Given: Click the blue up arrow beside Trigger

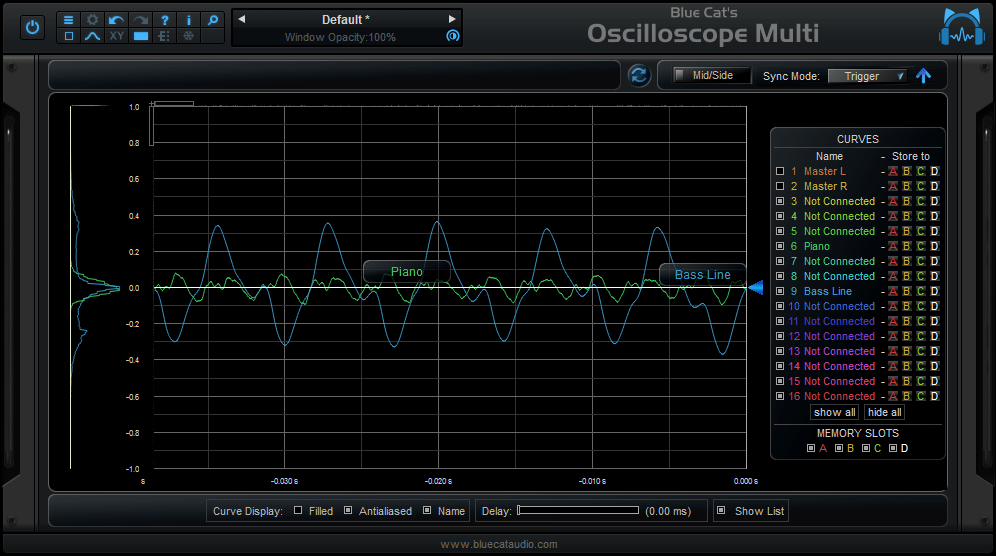Looking at the screenshot, I should pyautogui.click(x=924, y=76).
